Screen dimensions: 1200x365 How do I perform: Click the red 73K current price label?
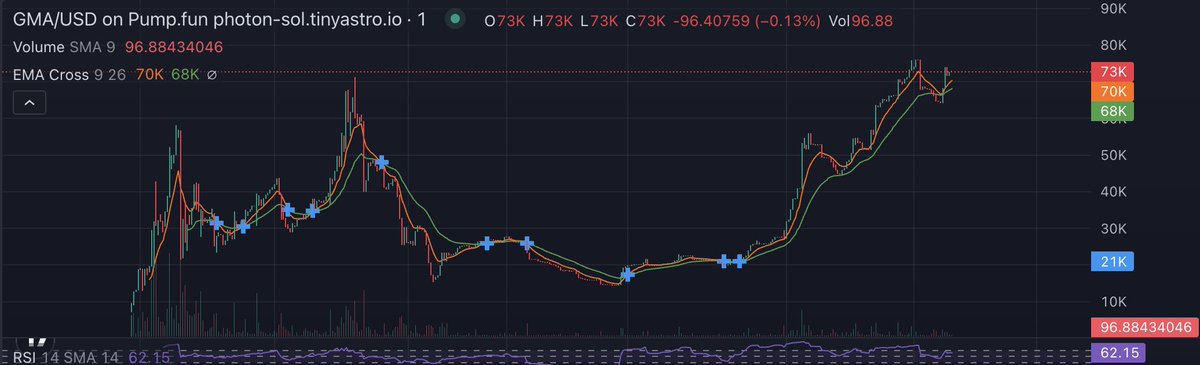pyautogui.click(x=1112, y=72)
